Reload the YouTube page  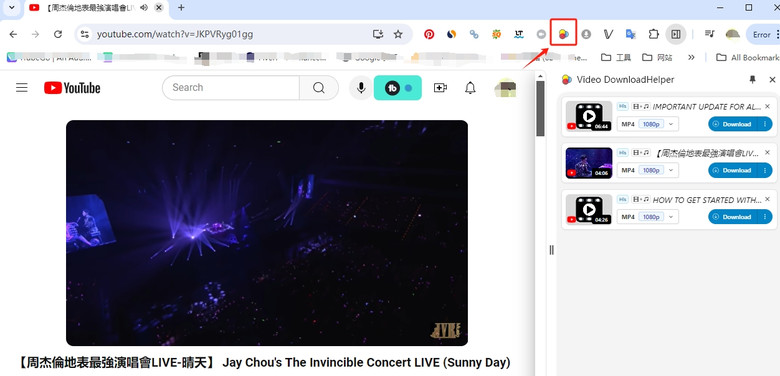point(58,34)
